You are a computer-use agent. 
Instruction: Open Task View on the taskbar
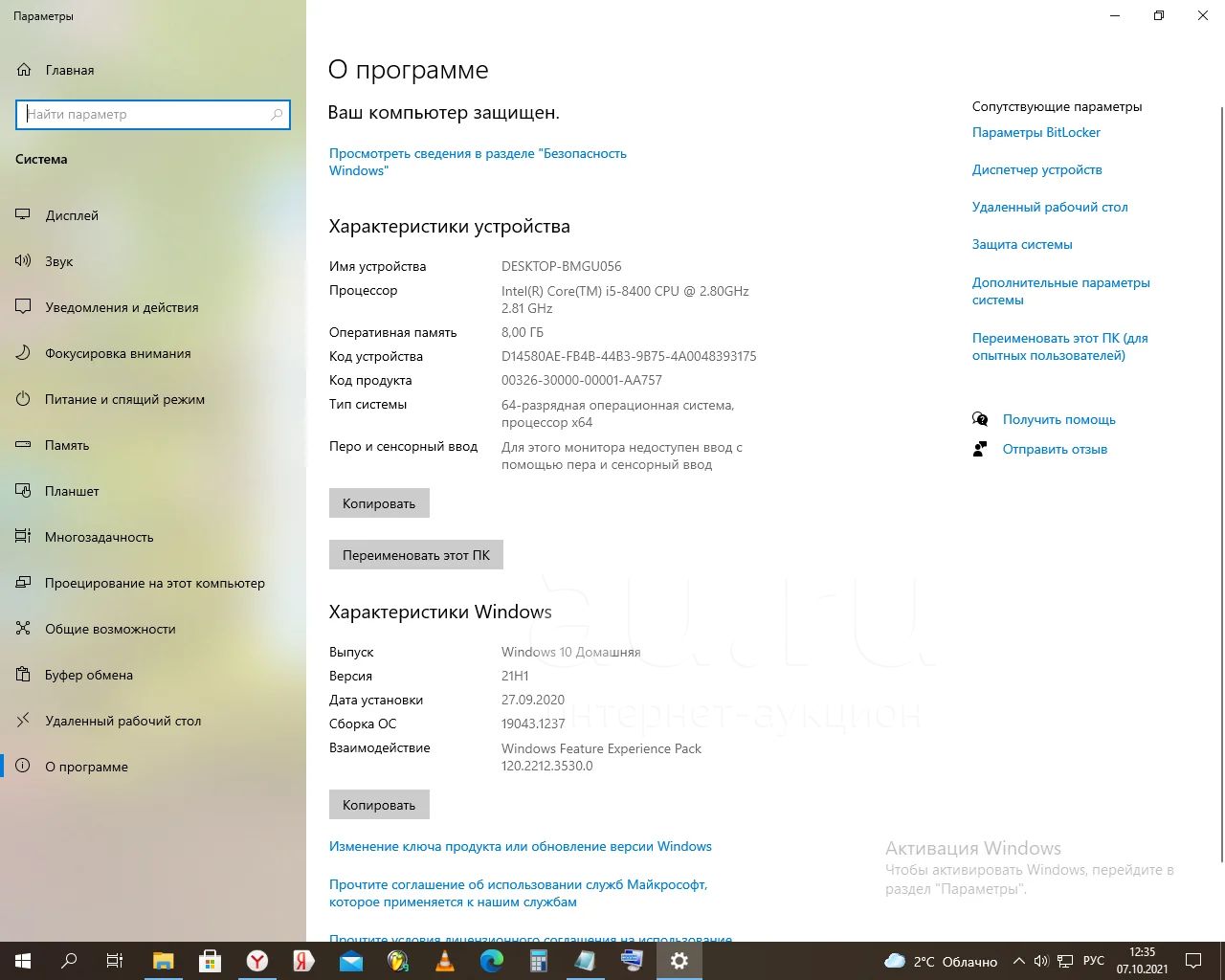(115, 961)
